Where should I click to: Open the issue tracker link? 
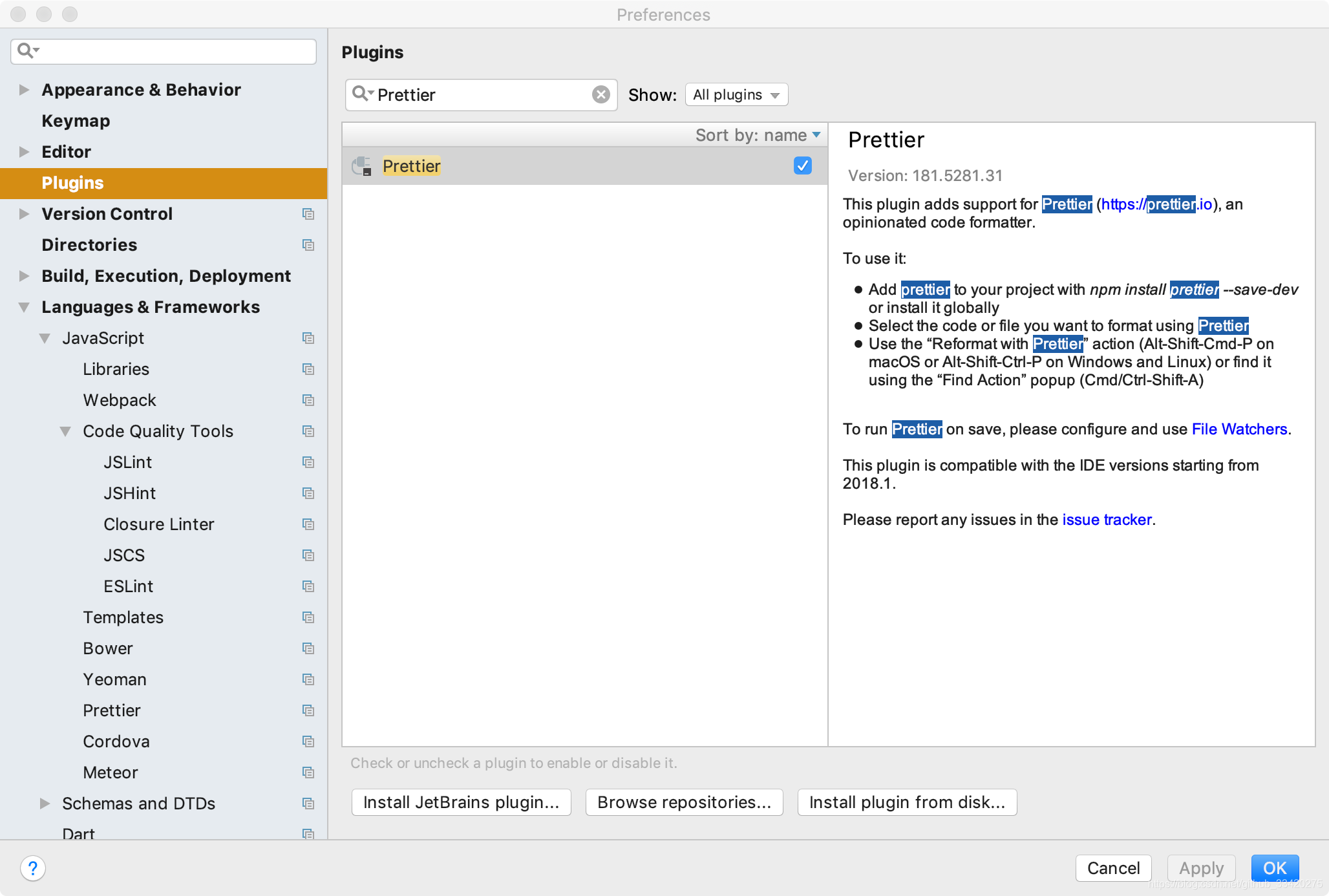point(1107,520)
